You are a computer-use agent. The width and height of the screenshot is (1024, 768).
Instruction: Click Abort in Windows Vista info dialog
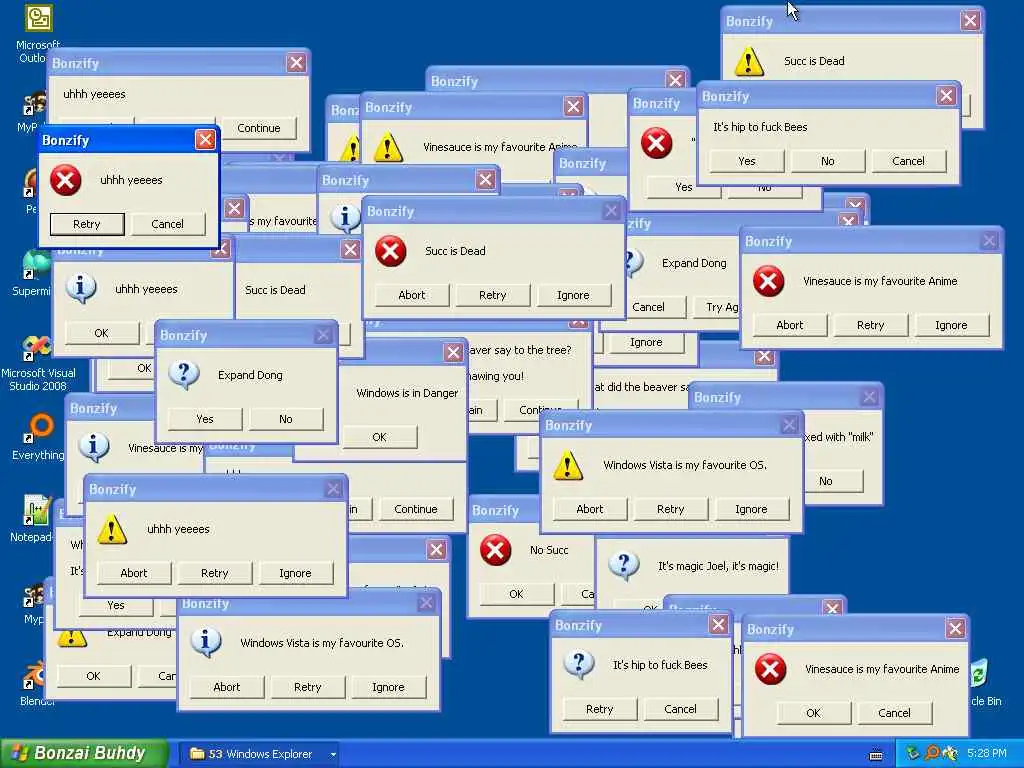pos(227,687)
